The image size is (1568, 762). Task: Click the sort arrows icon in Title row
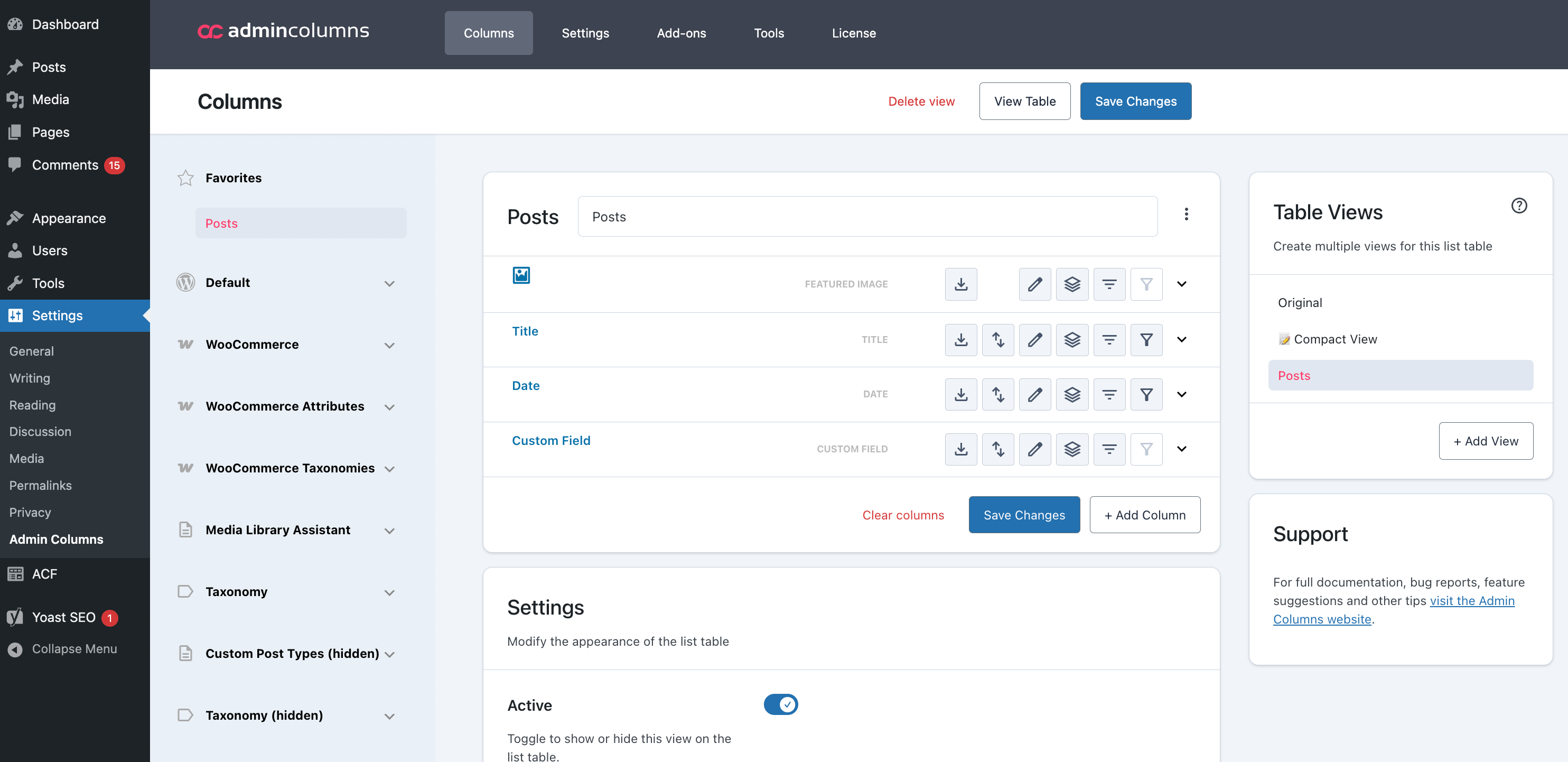[x=997, y=340]
